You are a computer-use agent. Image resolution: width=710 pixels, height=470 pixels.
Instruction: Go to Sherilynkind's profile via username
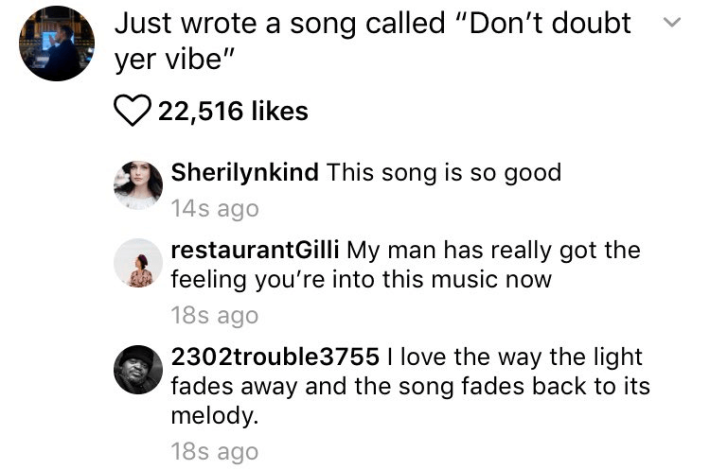tap(245, 172)
